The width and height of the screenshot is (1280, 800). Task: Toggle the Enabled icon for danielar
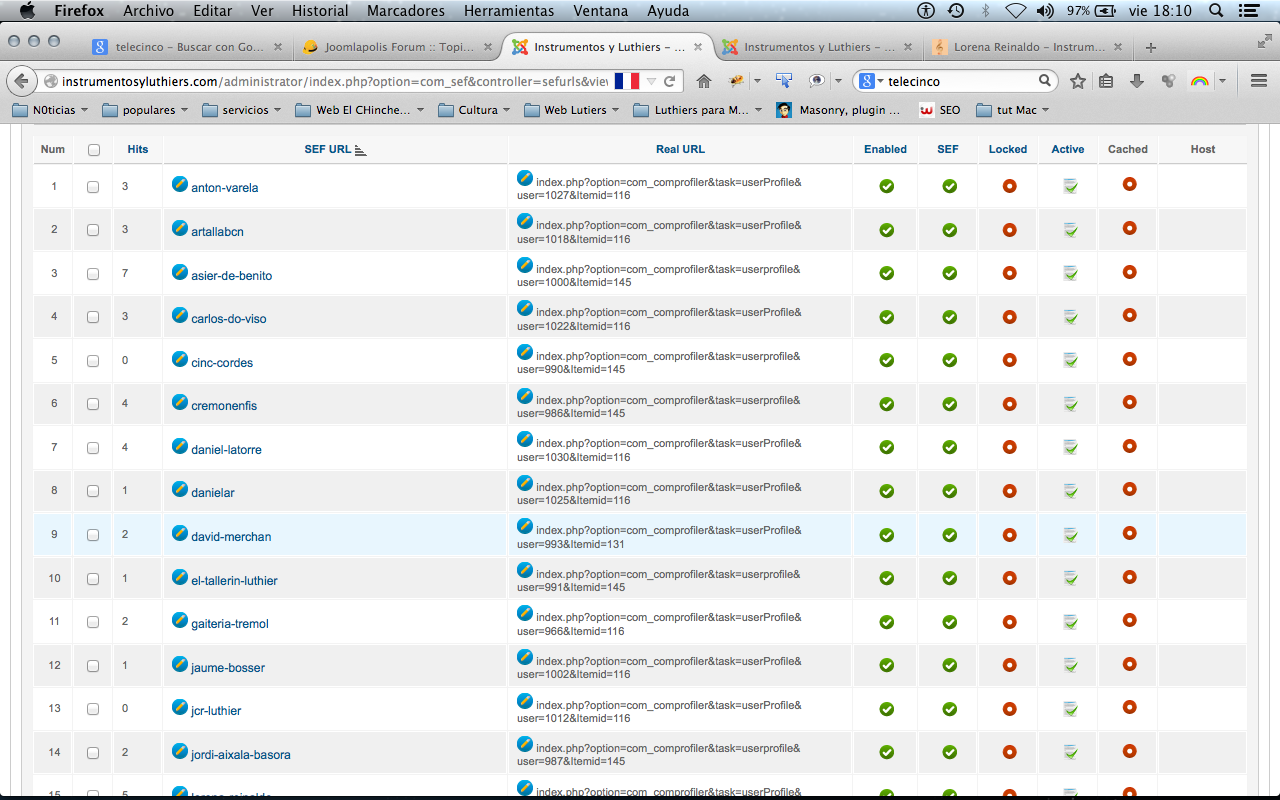[x=886, y=491]
